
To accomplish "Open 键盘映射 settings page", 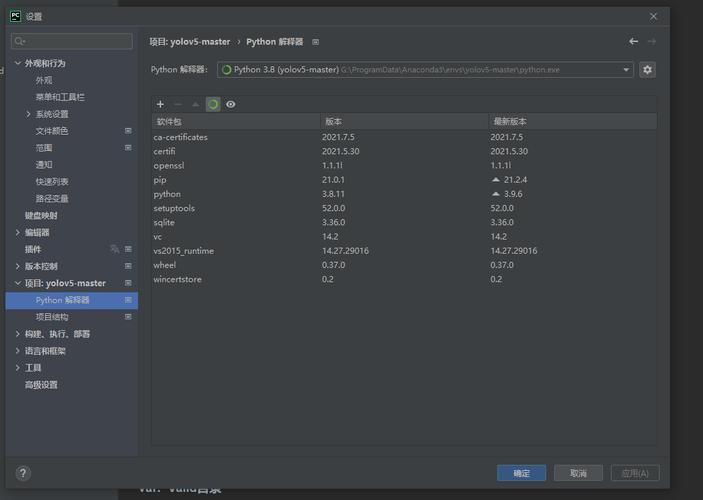I will pos(41,215).
